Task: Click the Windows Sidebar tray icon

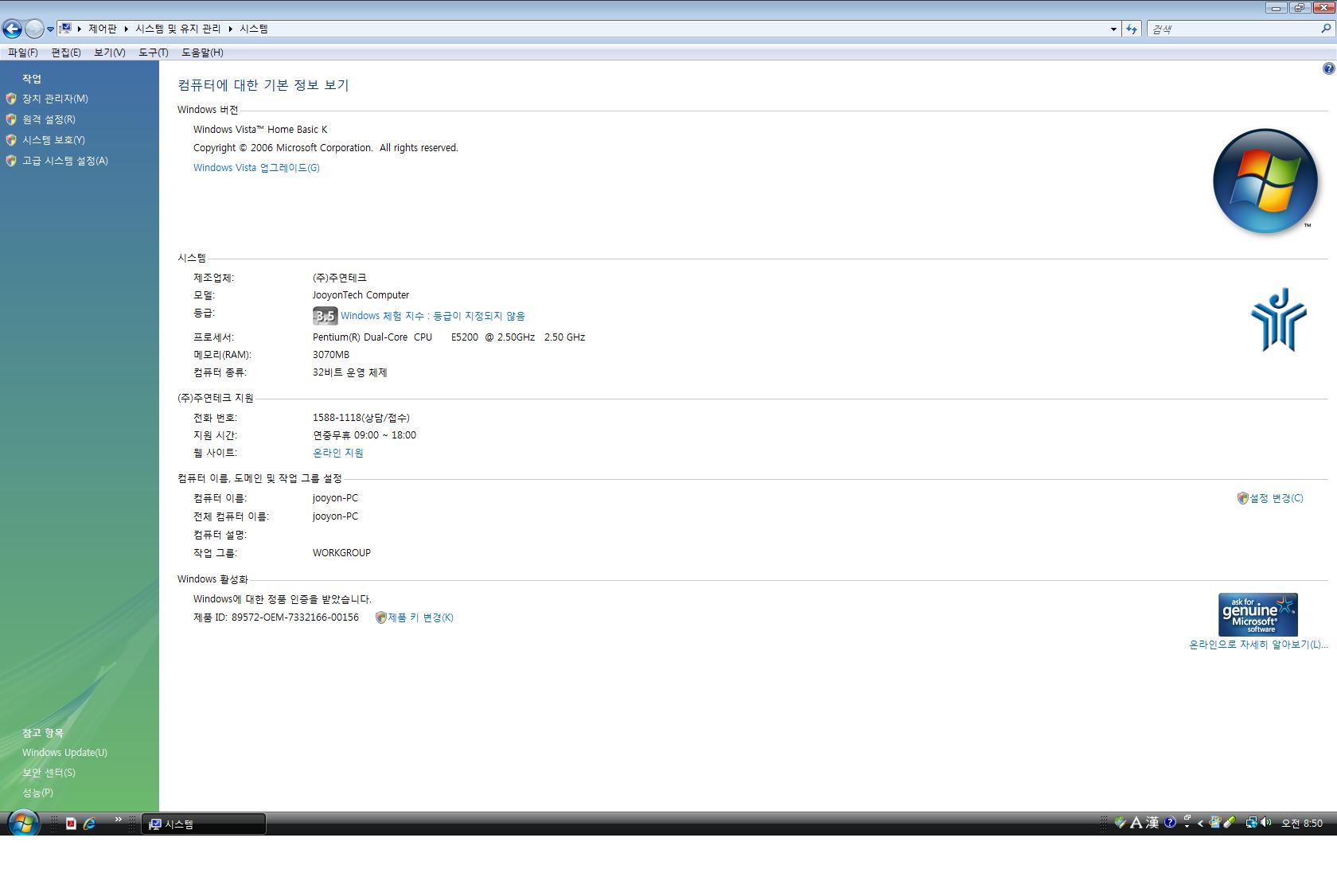Action: pyautogui.click(x=1214, y=822)
